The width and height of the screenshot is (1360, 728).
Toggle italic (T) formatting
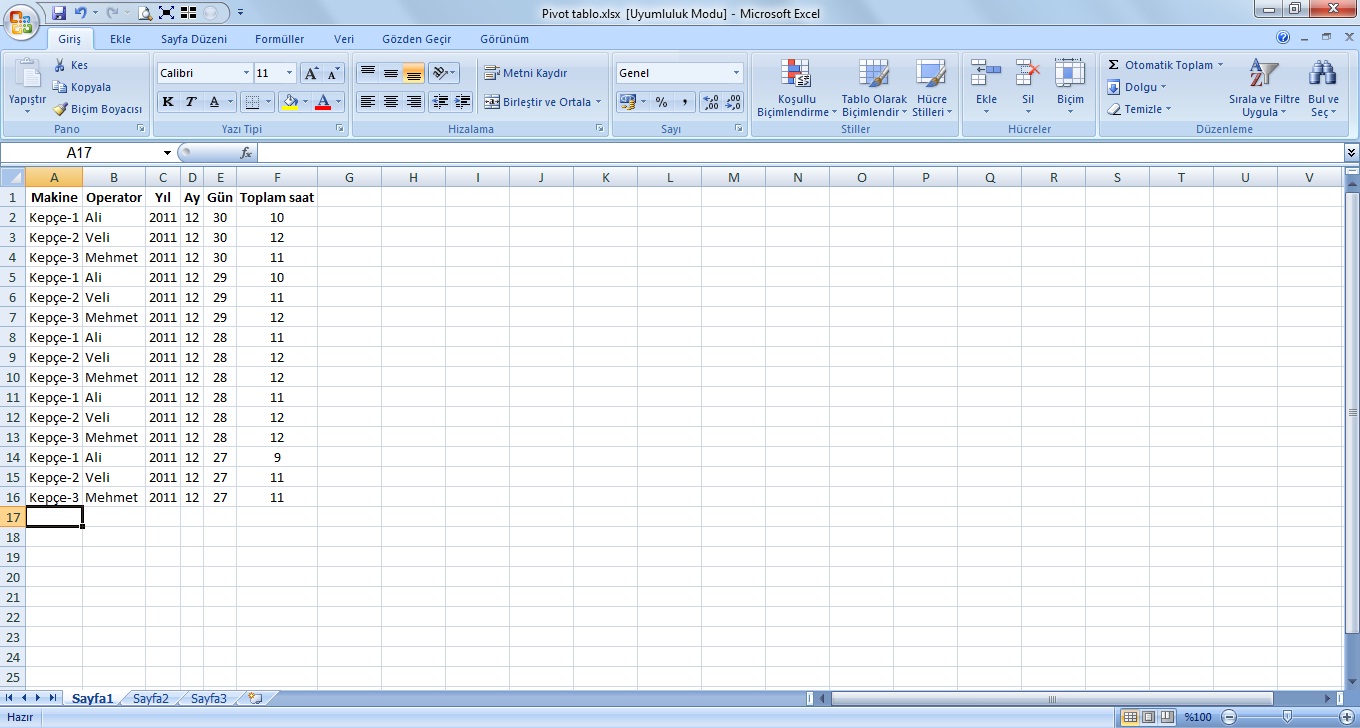(x=191, y=101)
